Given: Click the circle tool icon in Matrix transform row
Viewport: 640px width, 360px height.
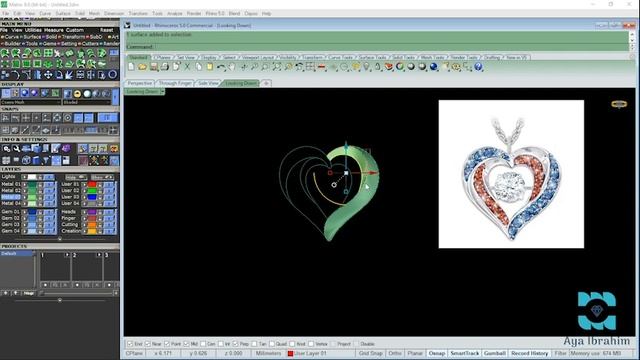Looking at the screenshot, I should coord(112,74).
